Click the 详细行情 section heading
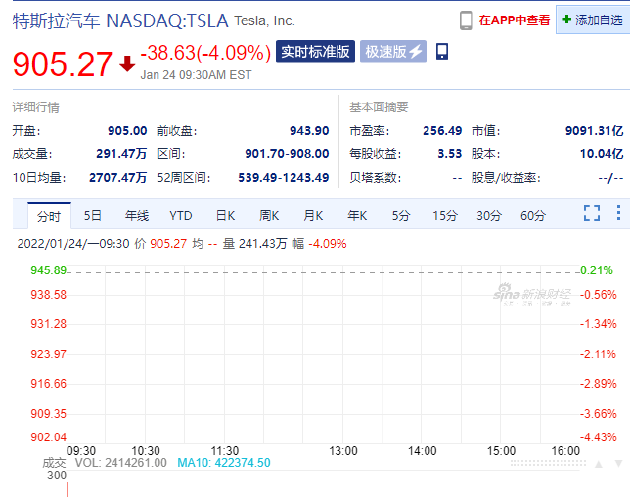Viewport: 630px width, 497px height. point(36,107)
